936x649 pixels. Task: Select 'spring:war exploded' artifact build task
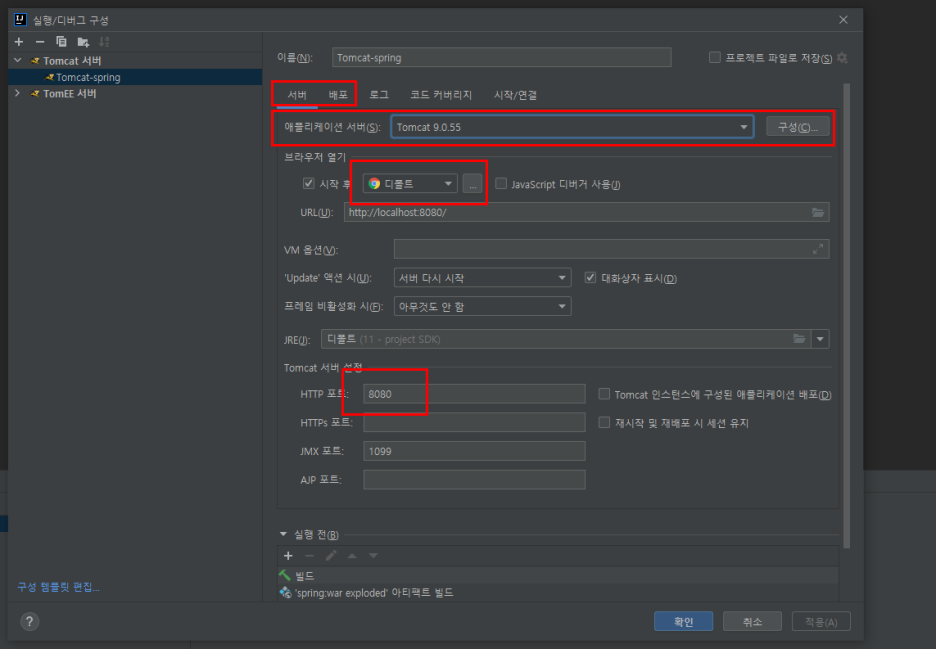pyautogui.click(x=558, y=593)
